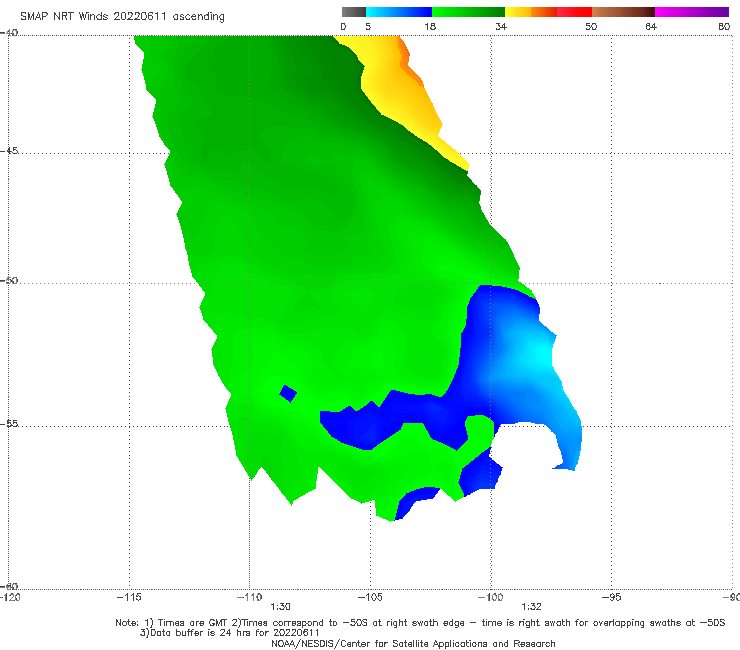Click the color bar label '34'
The width and height of the screenshot is (740, 650).
pyautogui.click(x=501, y=26)
